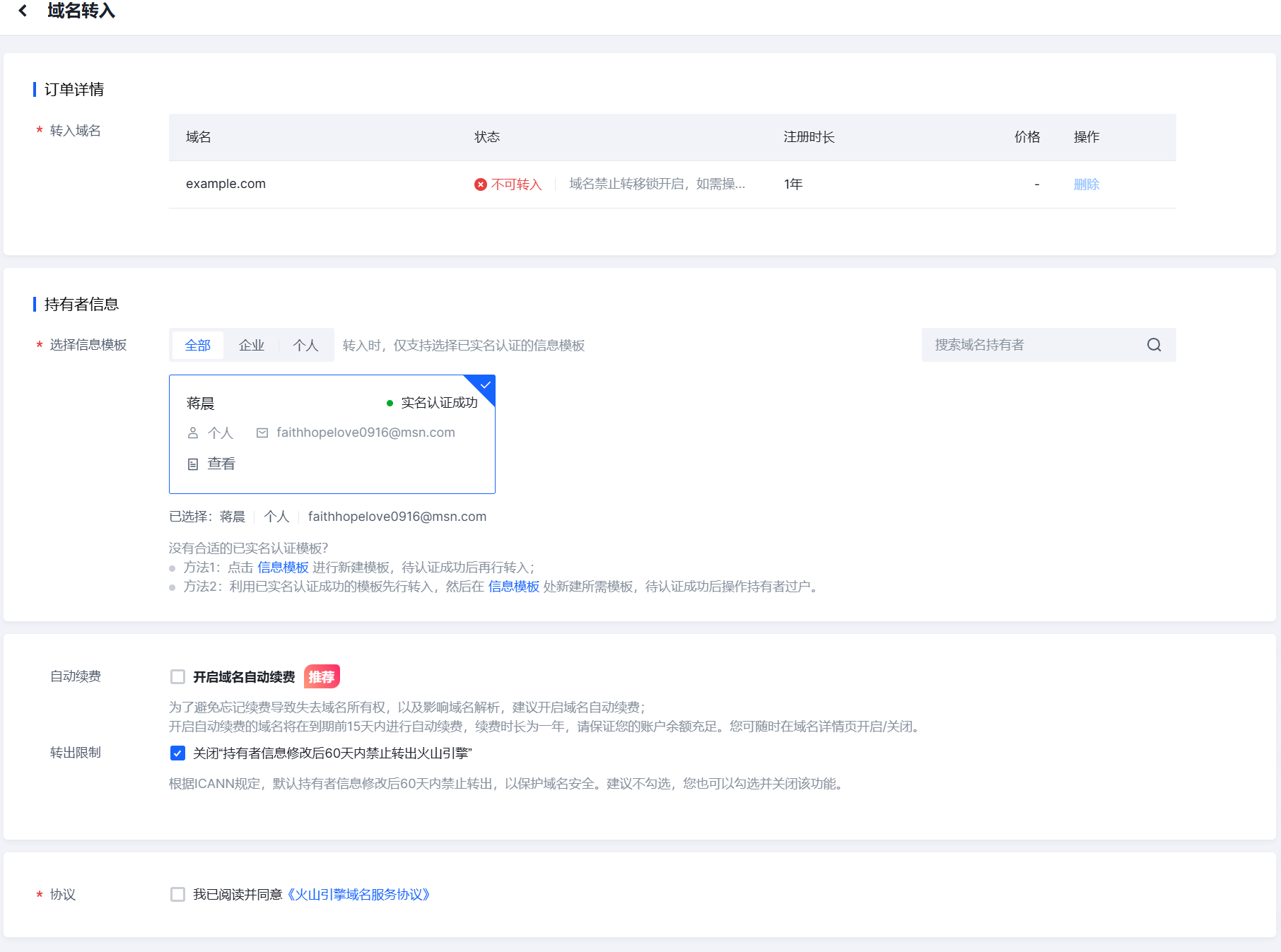Open 信息模板 link in 方法2
The width and height of the screenshot is (1281, 952).
[514, 587]
